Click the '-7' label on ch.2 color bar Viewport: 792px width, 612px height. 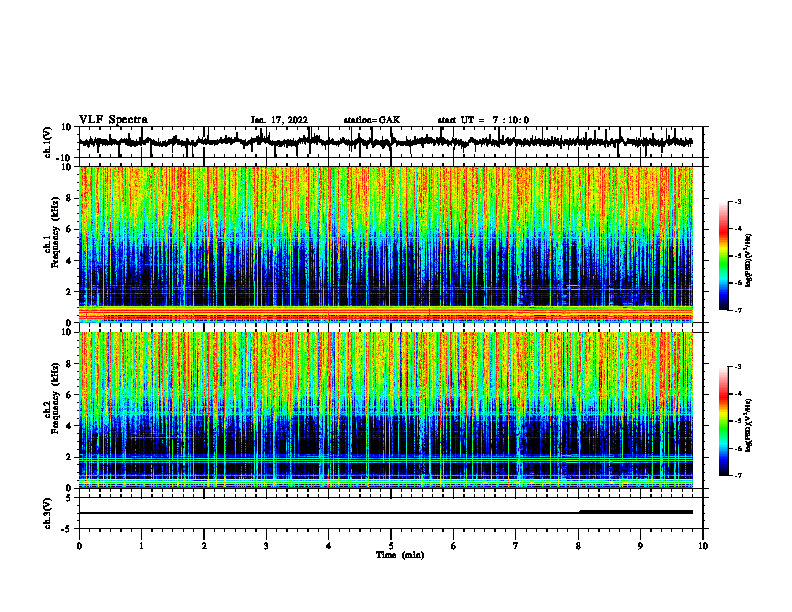click(x=737, y=476)
